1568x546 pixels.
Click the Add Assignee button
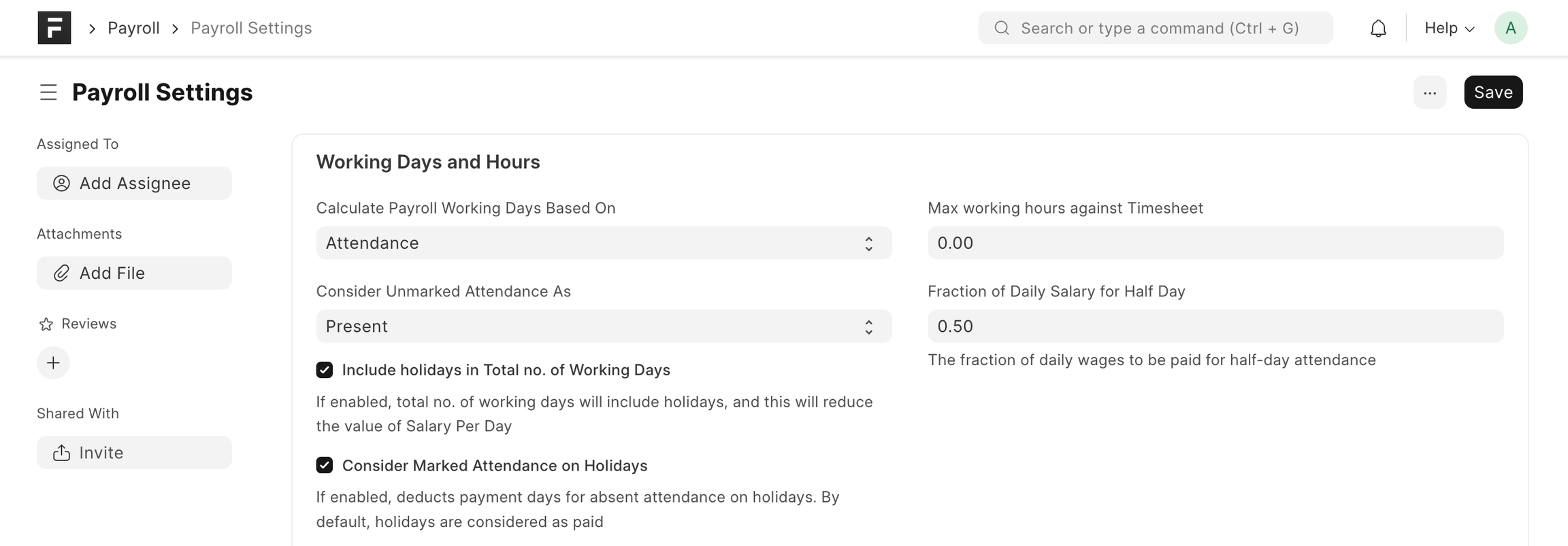[x=134, y=184]
